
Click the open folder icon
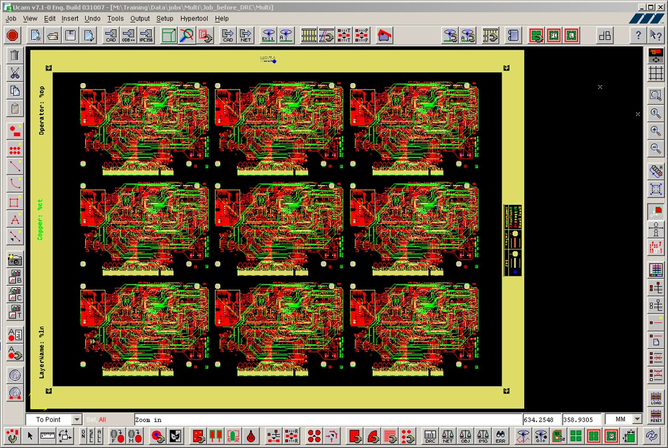point(53,35)
